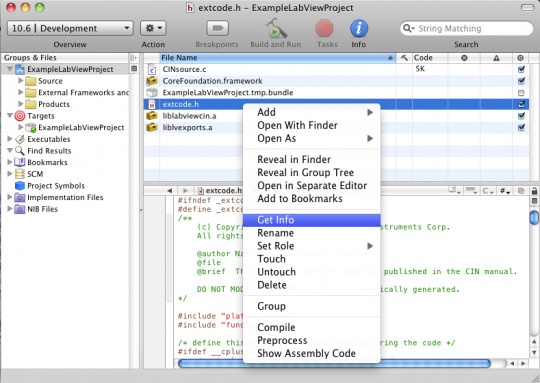This screenshot has height=383, width=540.
Task: Click the CoreFoundation.framework toolbox icon
Action: point(152,81)
